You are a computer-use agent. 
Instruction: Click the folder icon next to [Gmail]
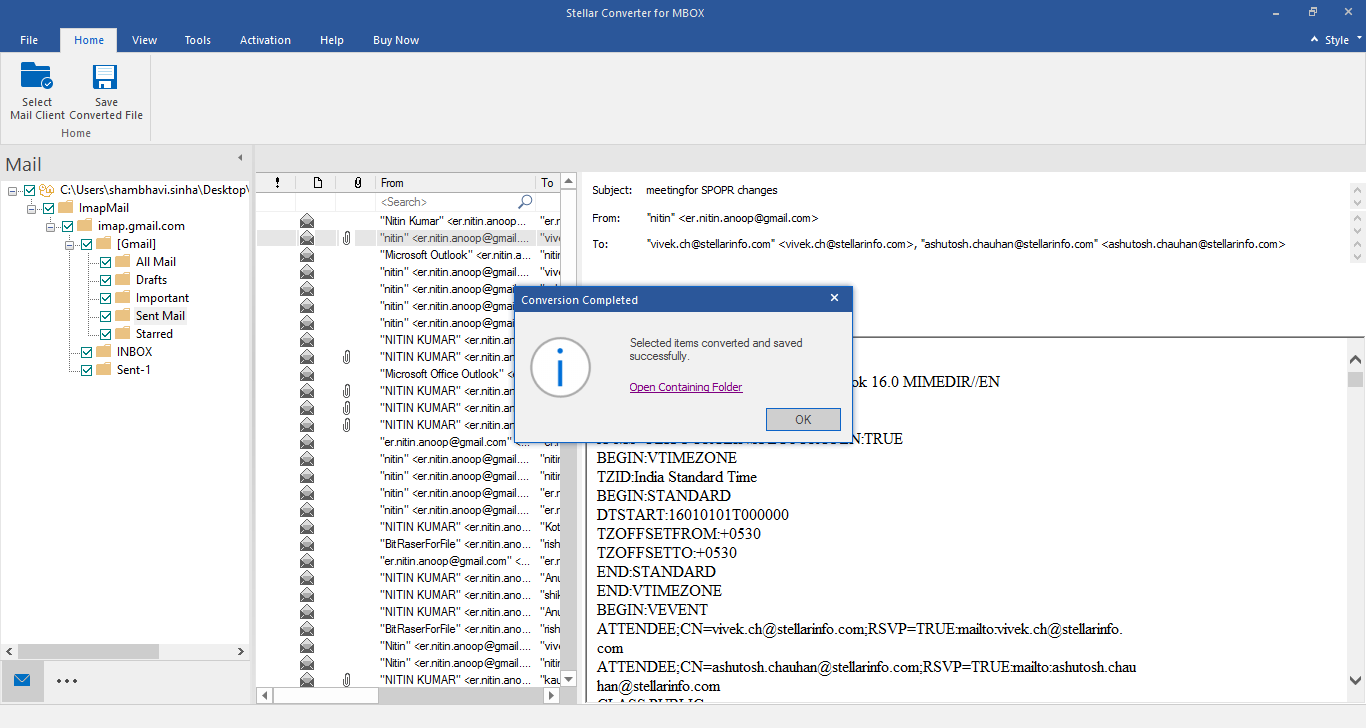point(104,244)
